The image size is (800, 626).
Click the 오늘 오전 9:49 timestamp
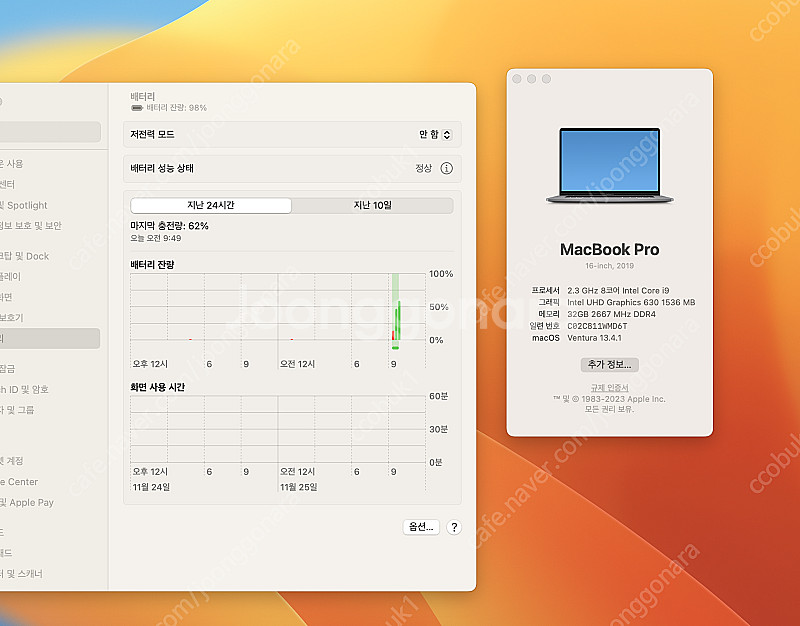[156, 238]
